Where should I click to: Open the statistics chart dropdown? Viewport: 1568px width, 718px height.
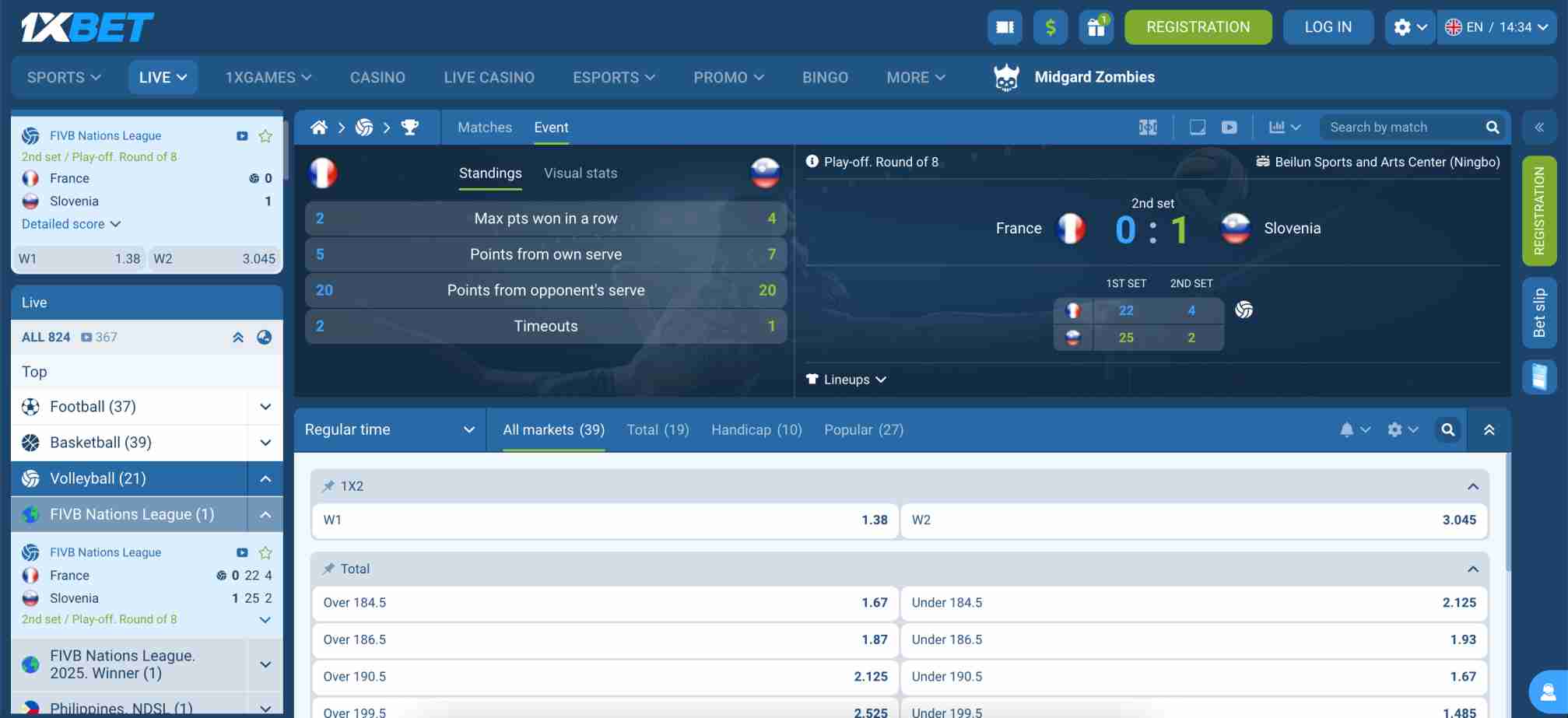pyautogui.click(x=1285, y=128)
